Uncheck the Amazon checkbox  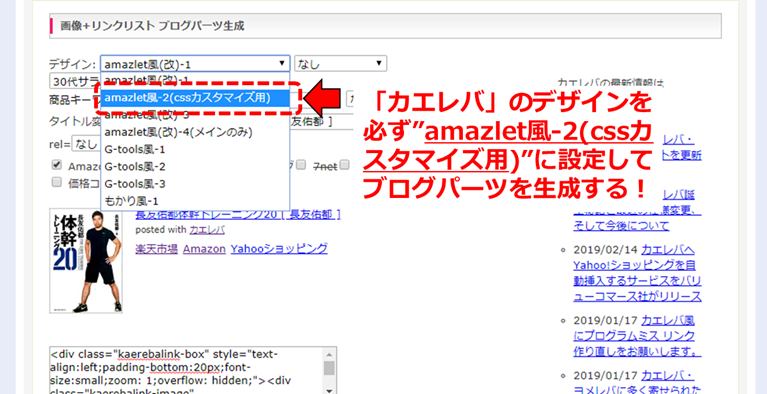pyautogui.click(x=57, y=165)
